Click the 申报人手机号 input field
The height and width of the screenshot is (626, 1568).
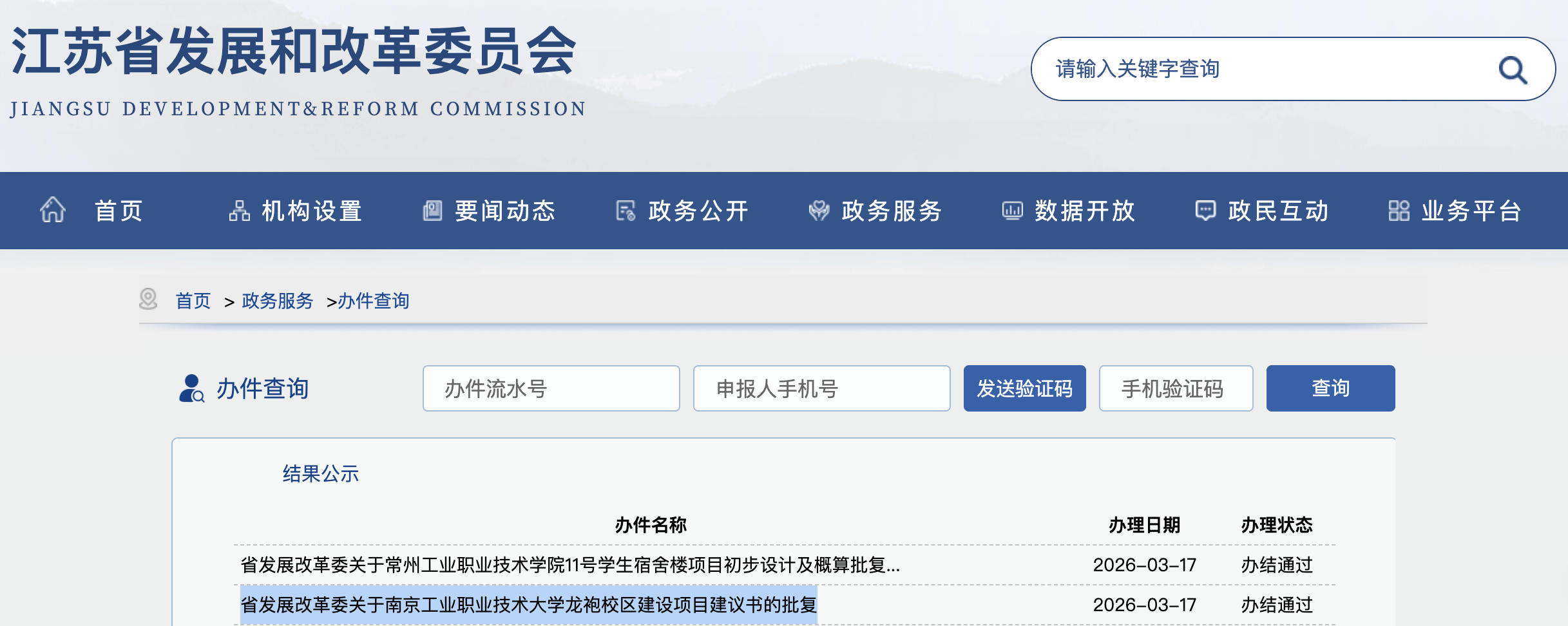821,388
